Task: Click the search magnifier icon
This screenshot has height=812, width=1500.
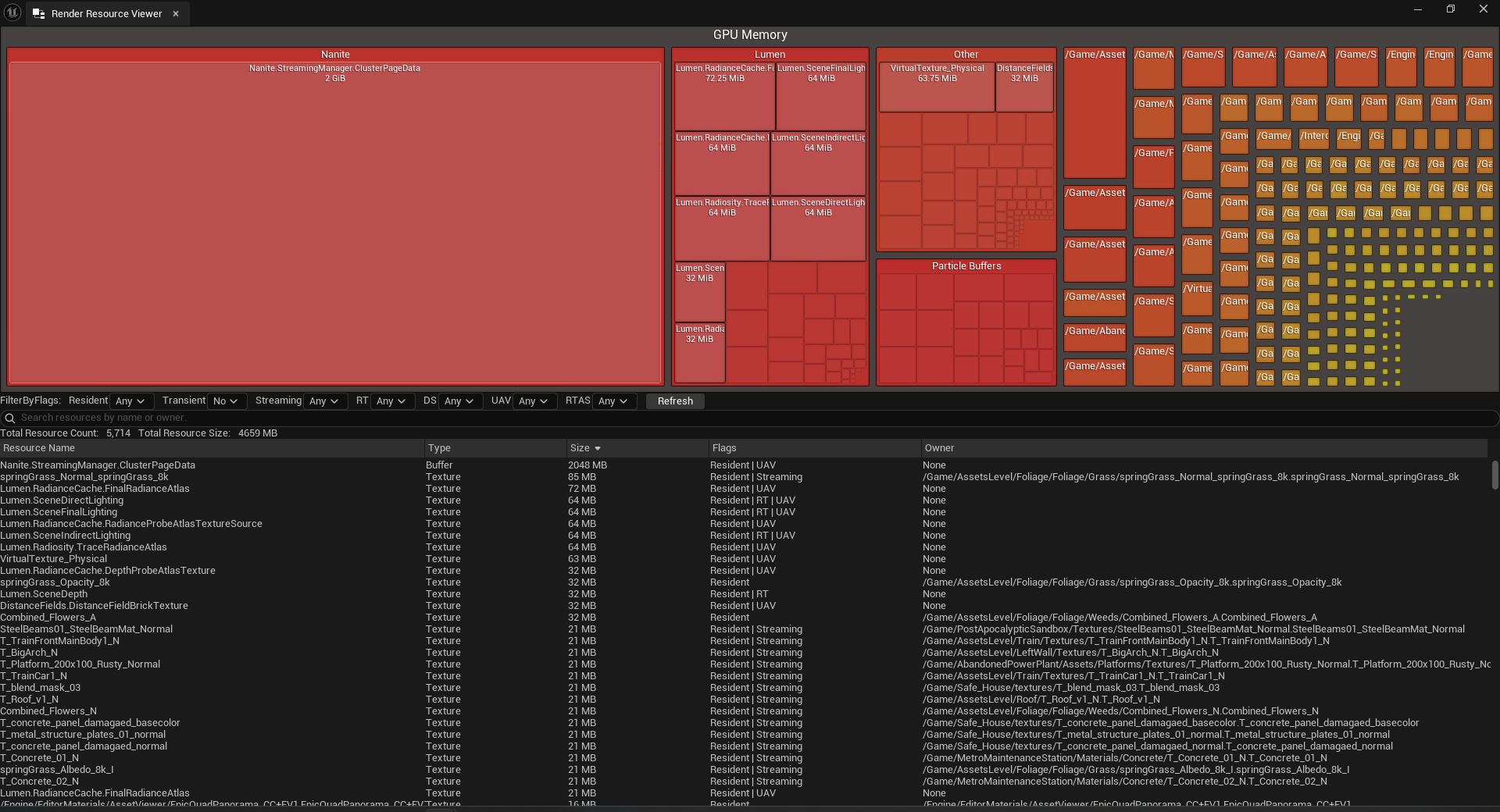Action: click(x=10, y=418)
